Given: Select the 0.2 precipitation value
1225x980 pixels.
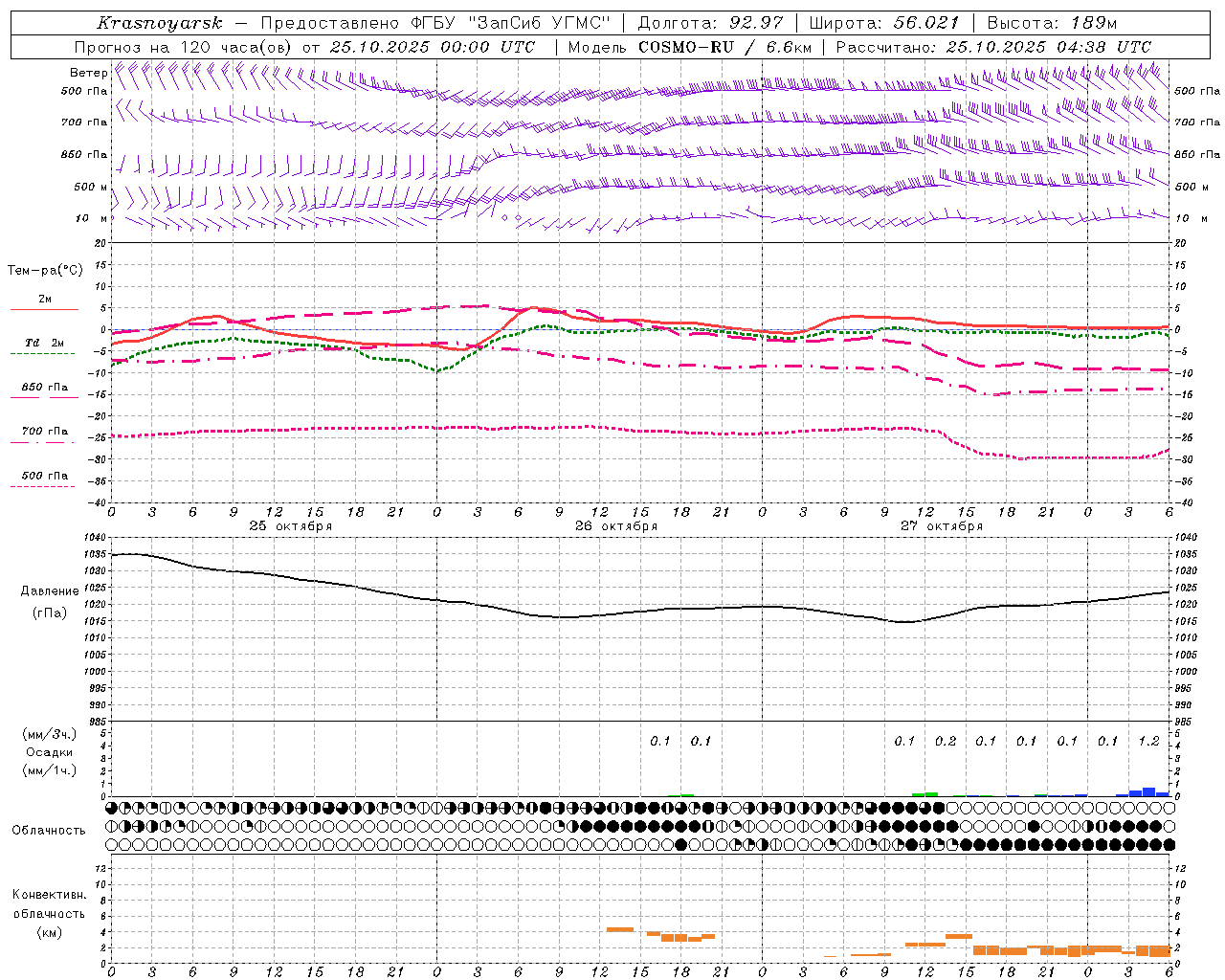Looking at the screenshot, I should 946,741.
